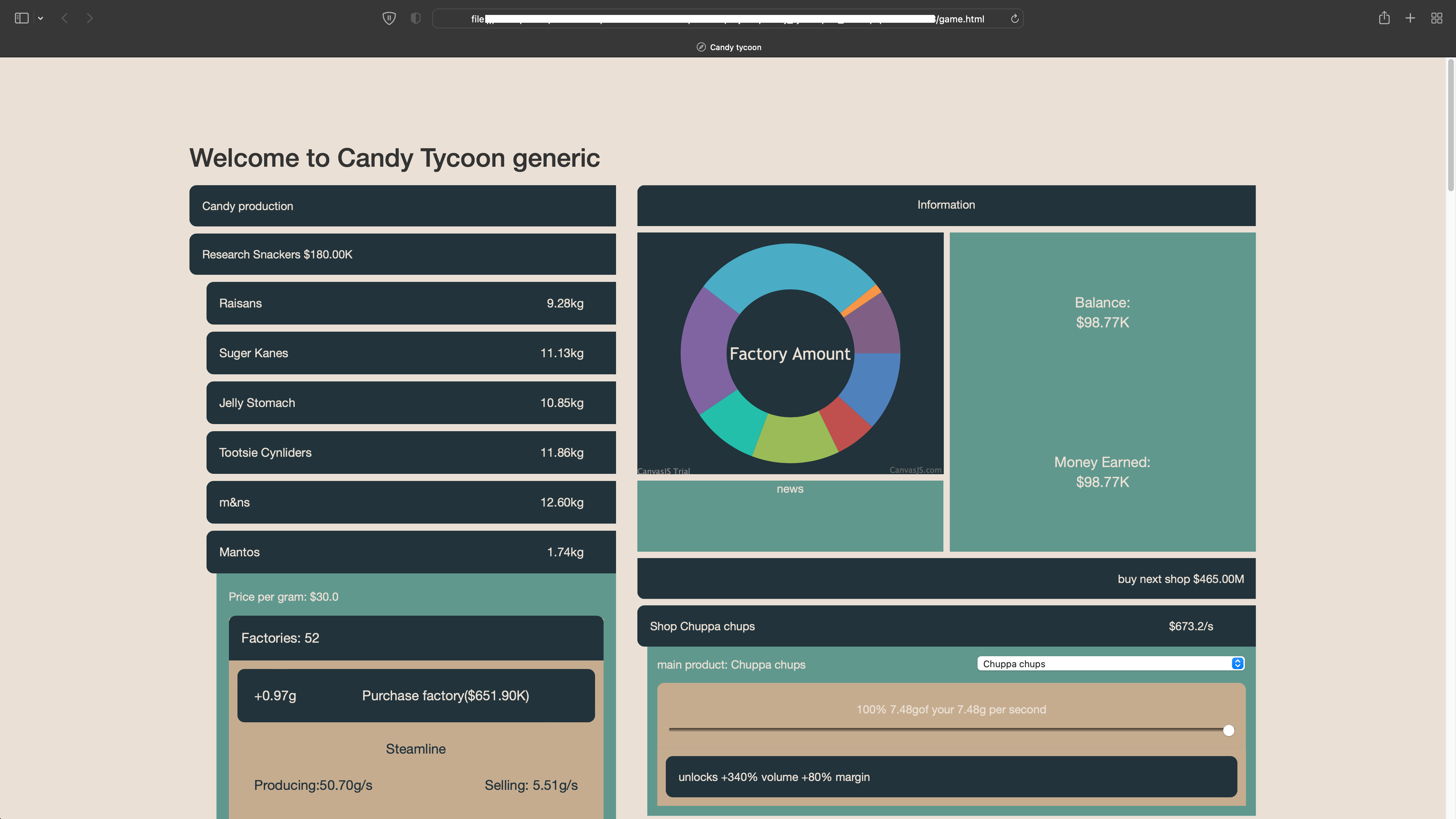Click the Money Earned $98.77K readout
The width and height of the screenshot is (1456, 819).
click(x=1102, y=472)
